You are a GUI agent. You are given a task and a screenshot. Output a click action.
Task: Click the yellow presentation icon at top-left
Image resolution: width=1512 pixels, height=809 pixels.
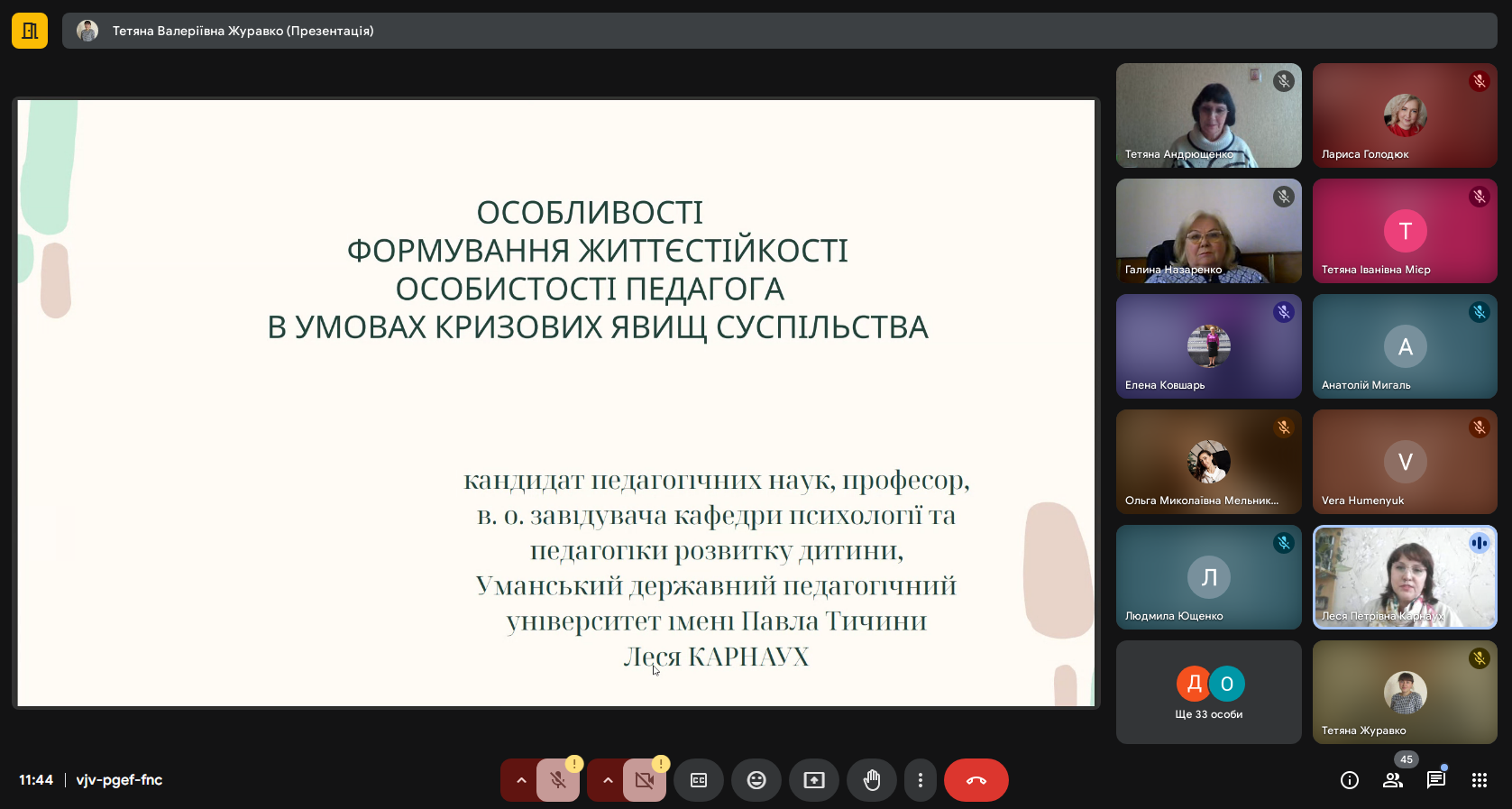pyautogui.click(x=30, y=31)
